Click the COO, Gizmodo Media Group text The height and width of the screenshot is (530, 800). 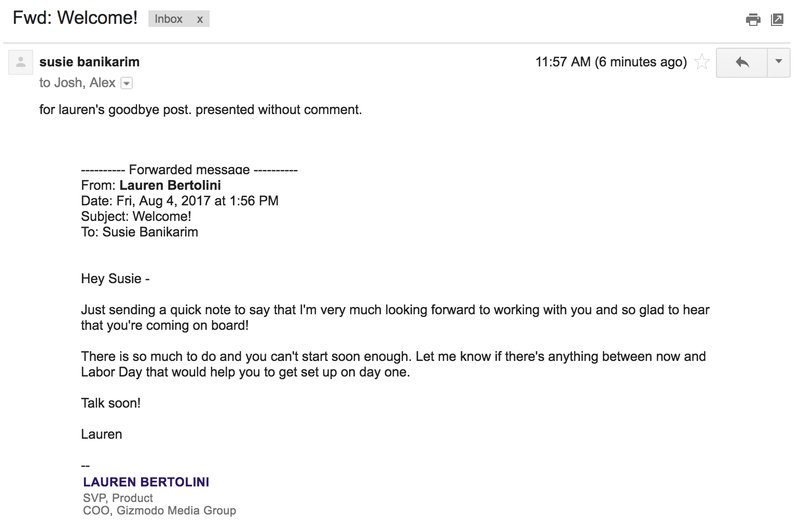pyautogui.click(x=160, y=511)
